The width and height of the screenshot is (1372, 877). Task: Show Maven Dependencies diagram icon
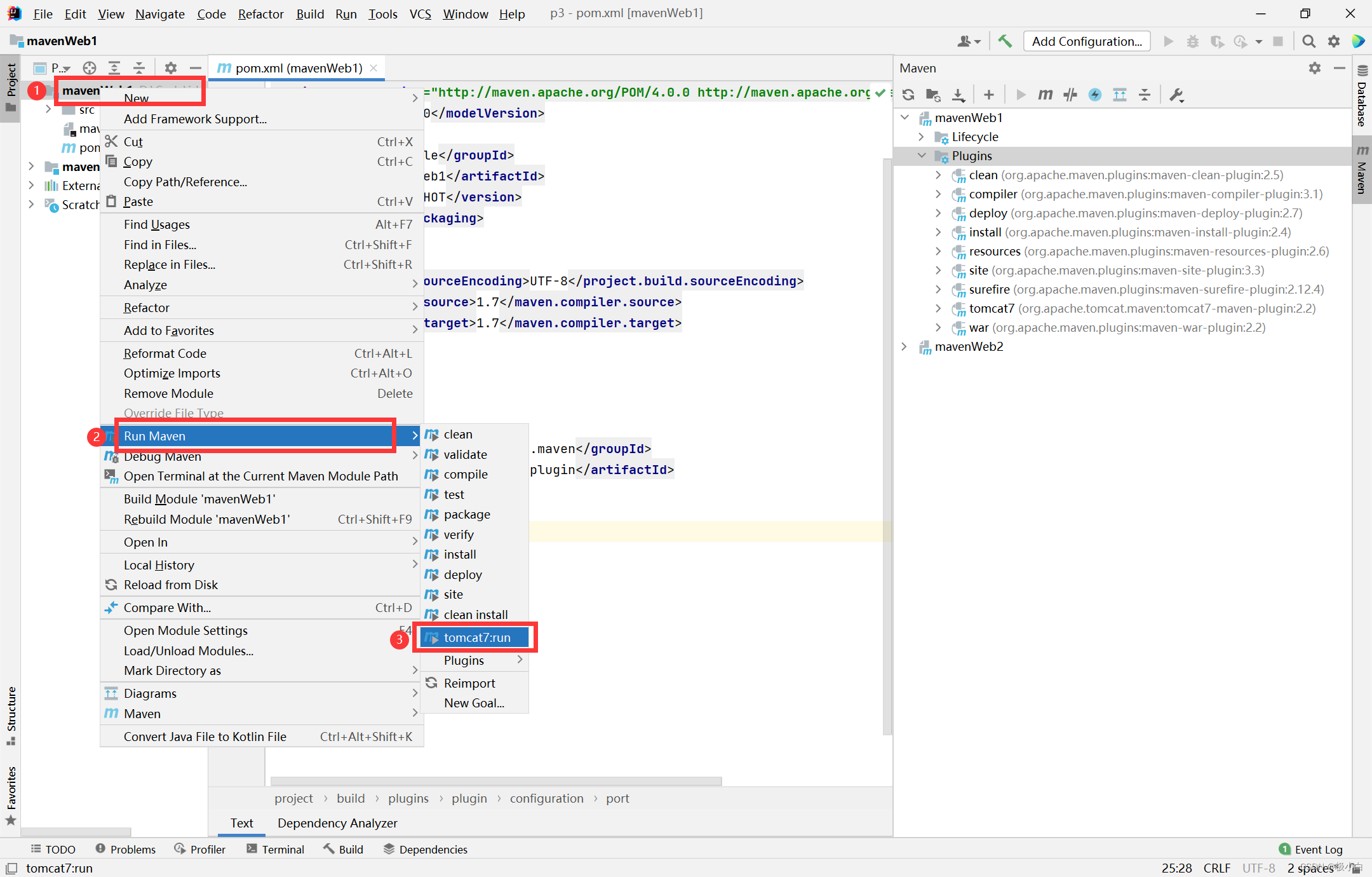(1120, 95)
